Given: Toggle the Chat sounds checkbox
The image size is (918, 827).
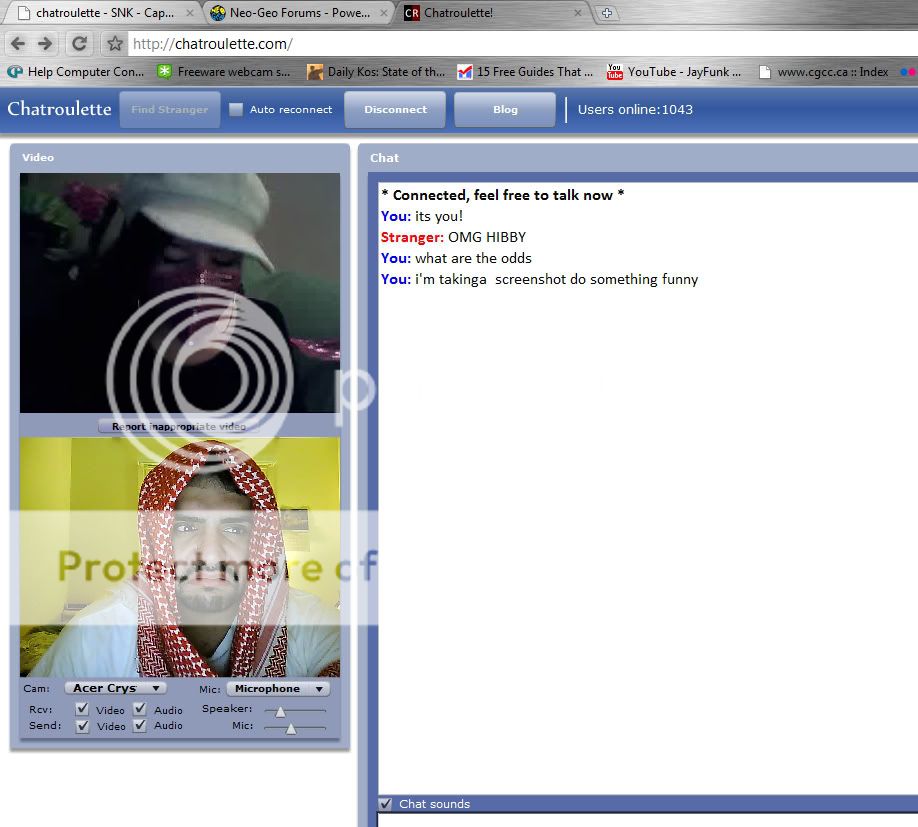Looking at the screenshot, I should [x=385, y=804].
